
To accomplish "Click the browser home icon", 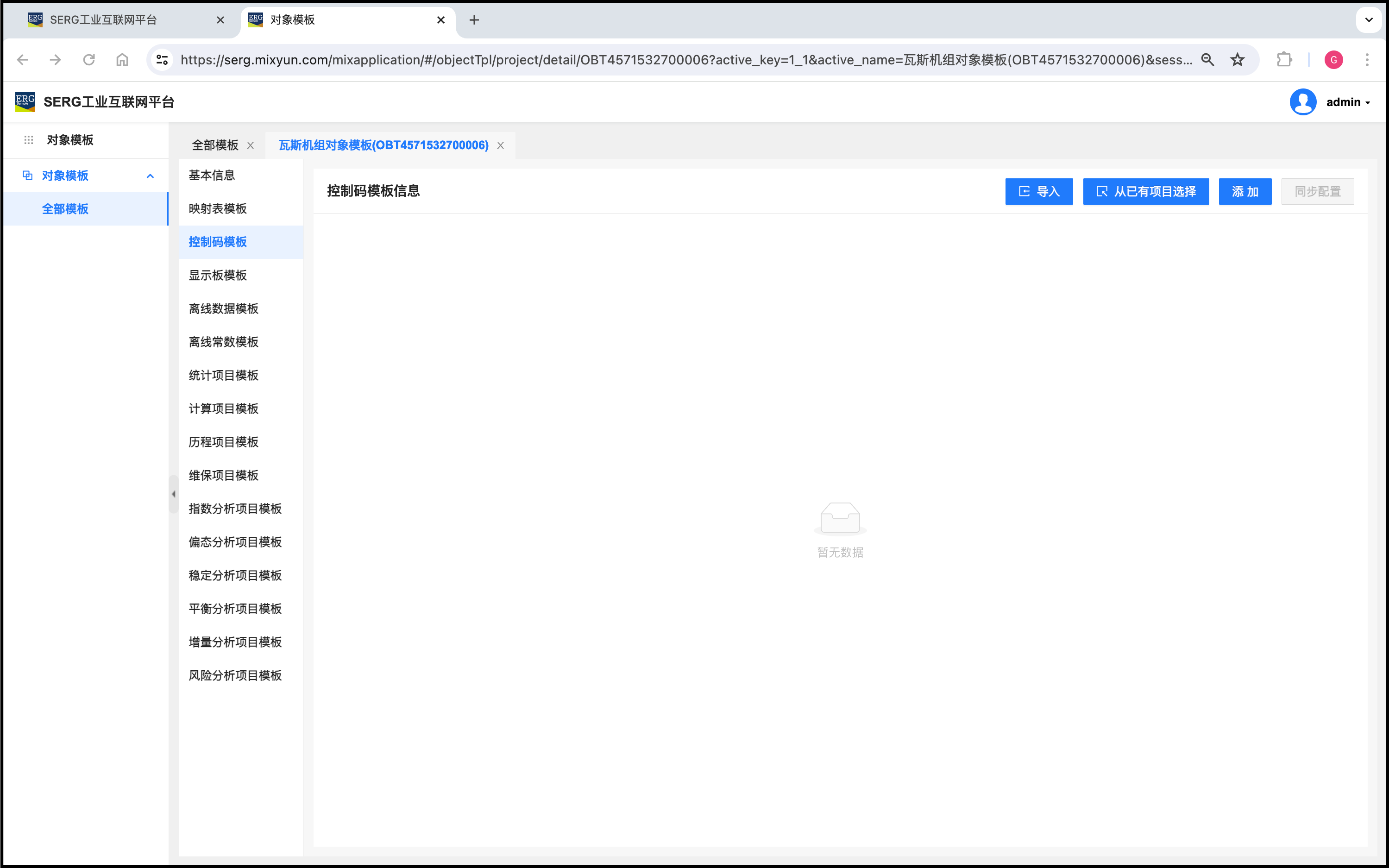I will tap(122, 60).
